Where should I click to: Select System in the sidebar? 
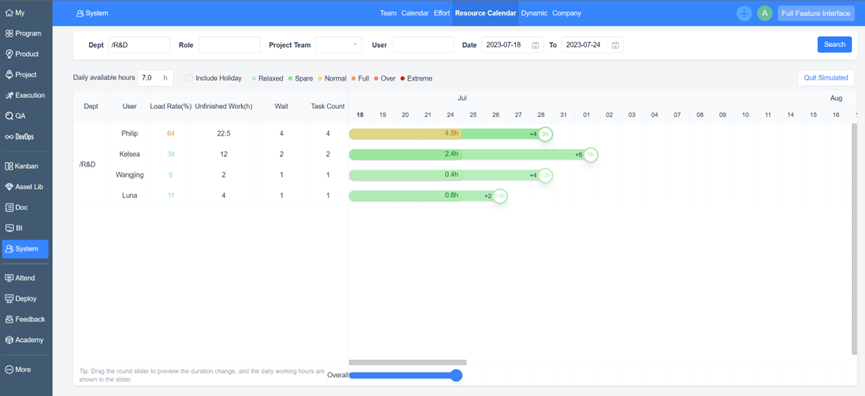coord(25,249)
